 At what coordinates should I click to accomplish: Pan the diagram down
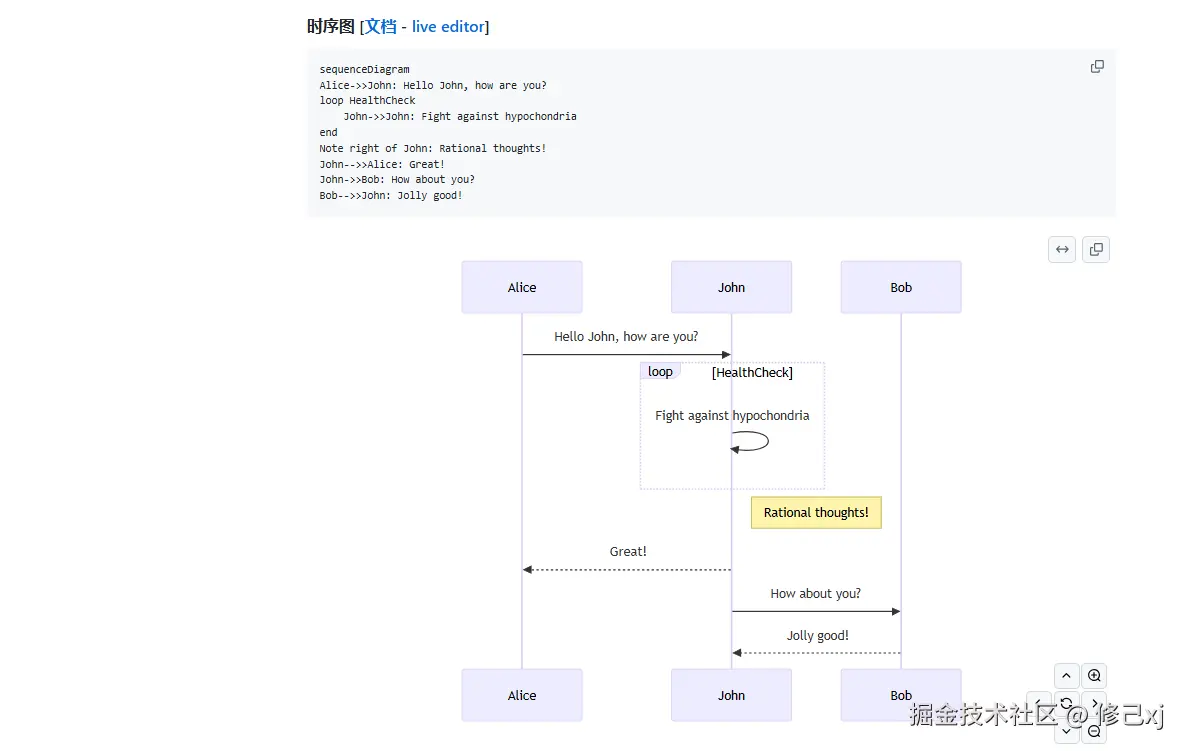pos(1066,732)
